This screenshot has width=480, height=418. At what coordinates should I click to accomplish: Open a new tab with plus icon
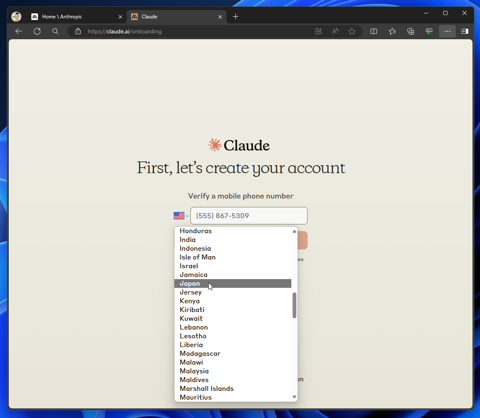coord(236,16)
